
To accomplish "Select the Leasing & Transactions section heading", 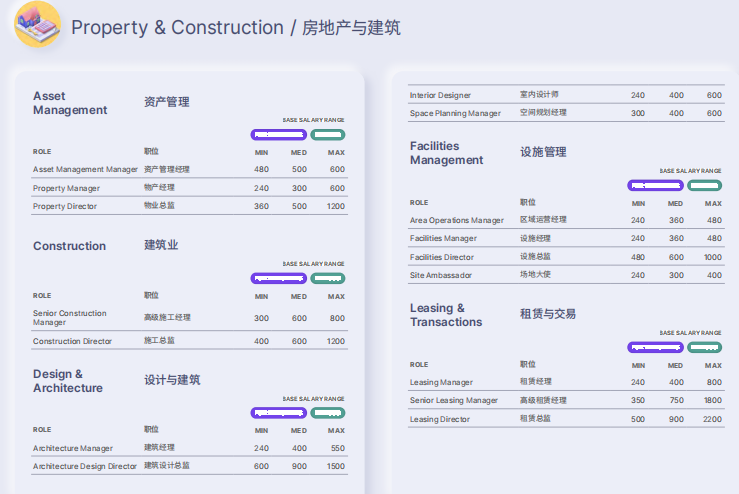I will [x=446, y=315].
